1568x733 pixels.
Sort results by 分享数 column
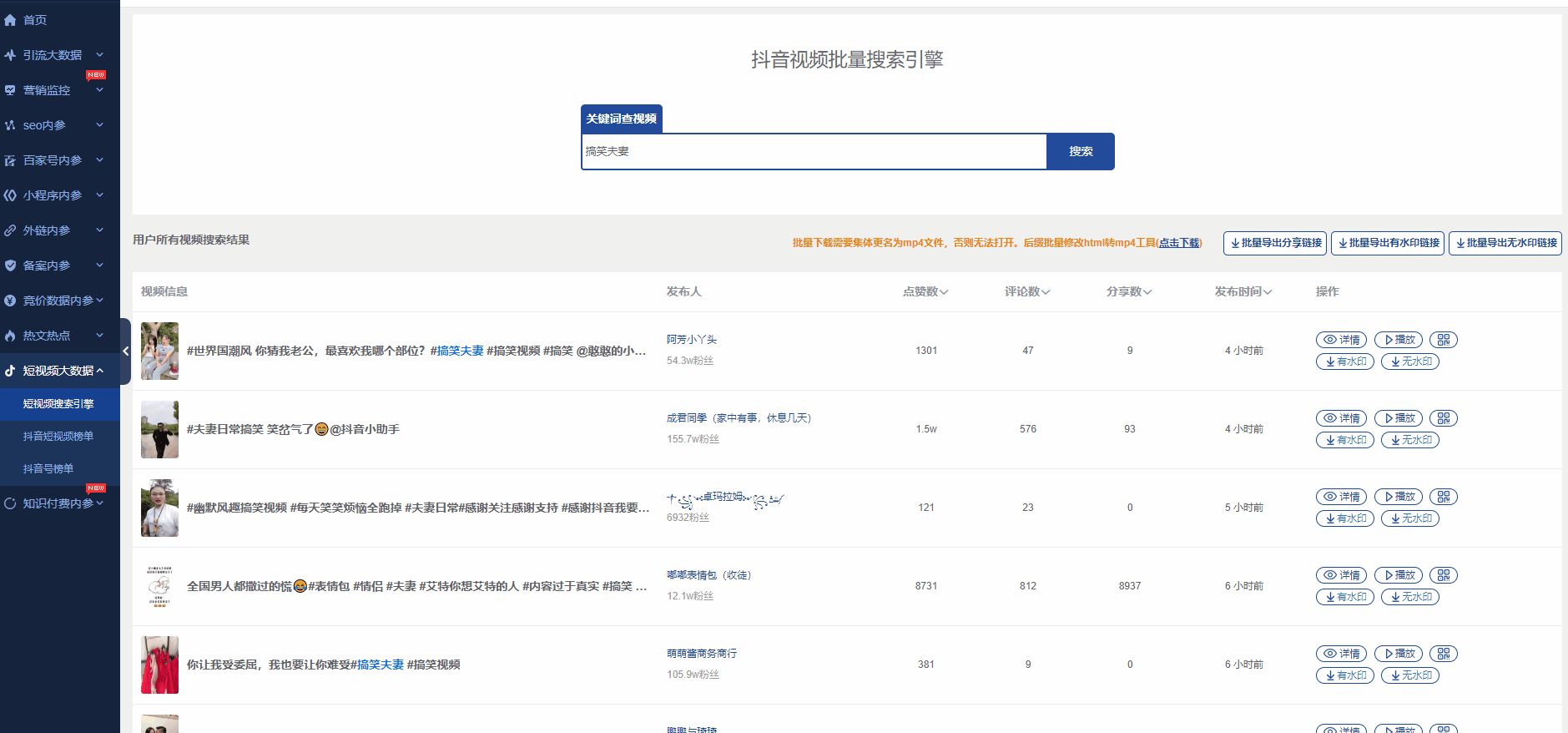click(x=1129, y=291)
